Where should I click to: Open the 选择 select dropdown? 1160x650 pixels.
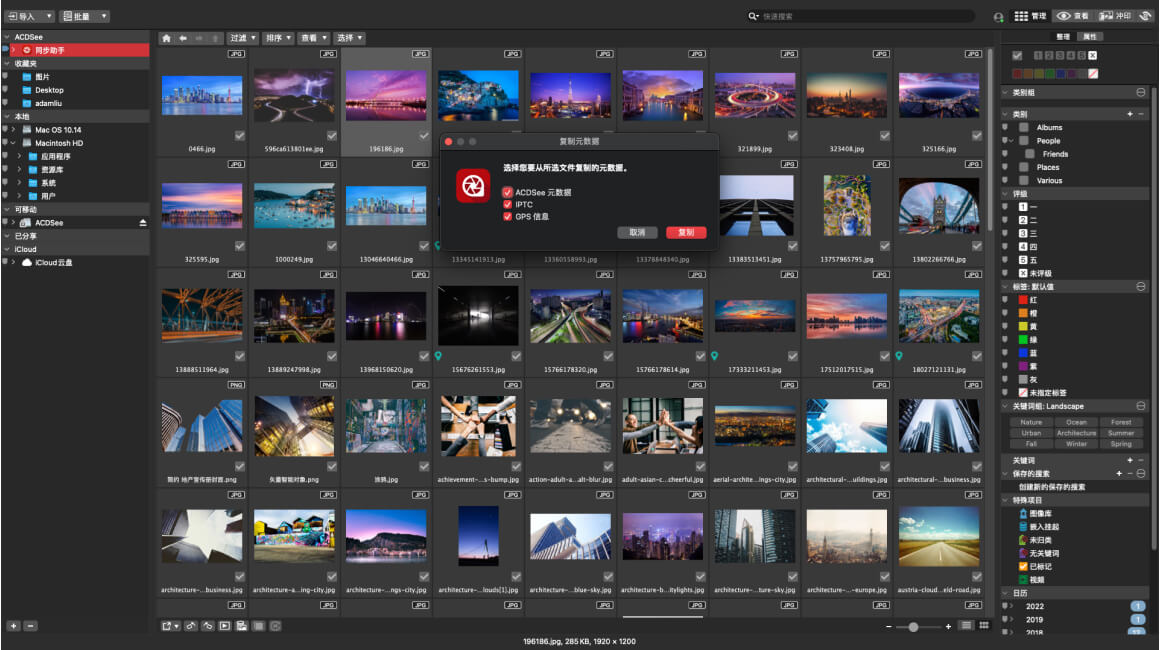point(350,38)
